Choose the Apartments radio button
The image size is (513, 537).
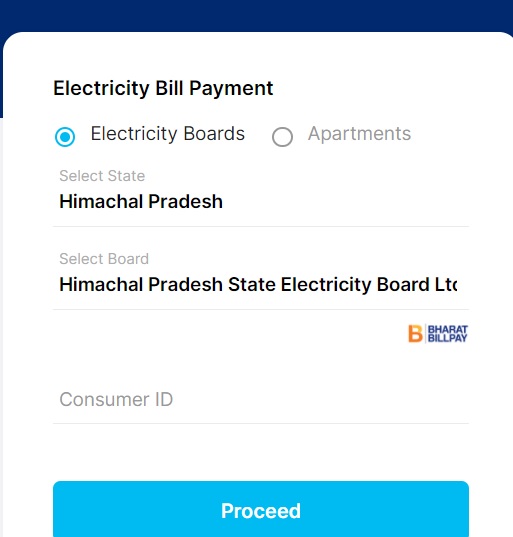click(x=282, y=137)
